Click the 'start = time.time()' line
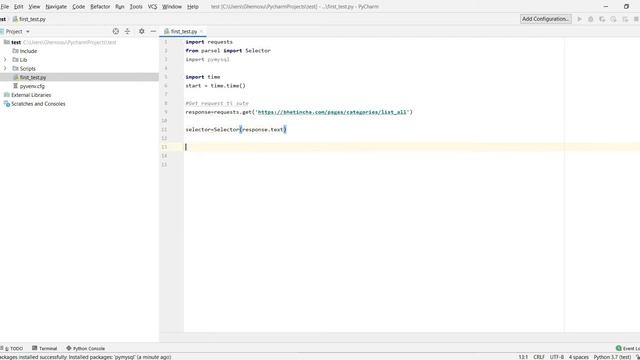The height and width of the screenshot is (360, 640). pos(216,86)
